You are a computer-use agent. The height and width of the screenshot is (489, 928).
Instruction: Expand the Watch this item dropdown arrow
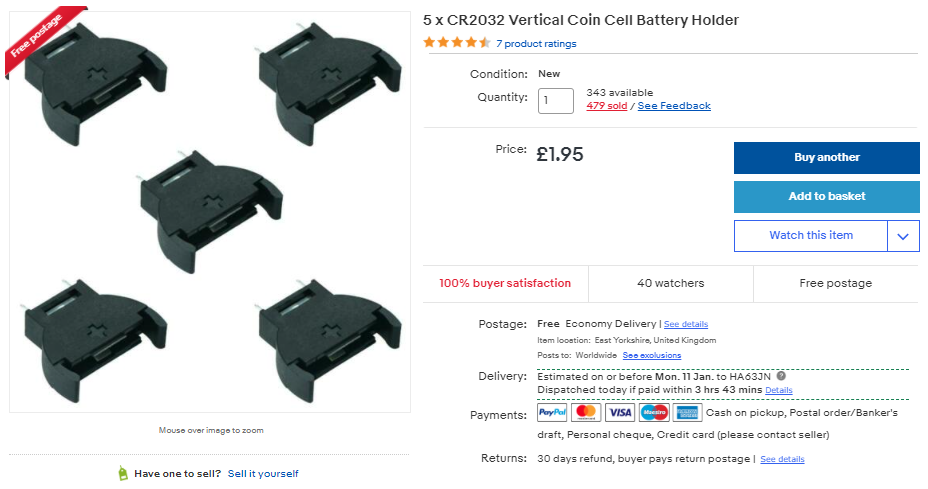click(x=903, y=236)
